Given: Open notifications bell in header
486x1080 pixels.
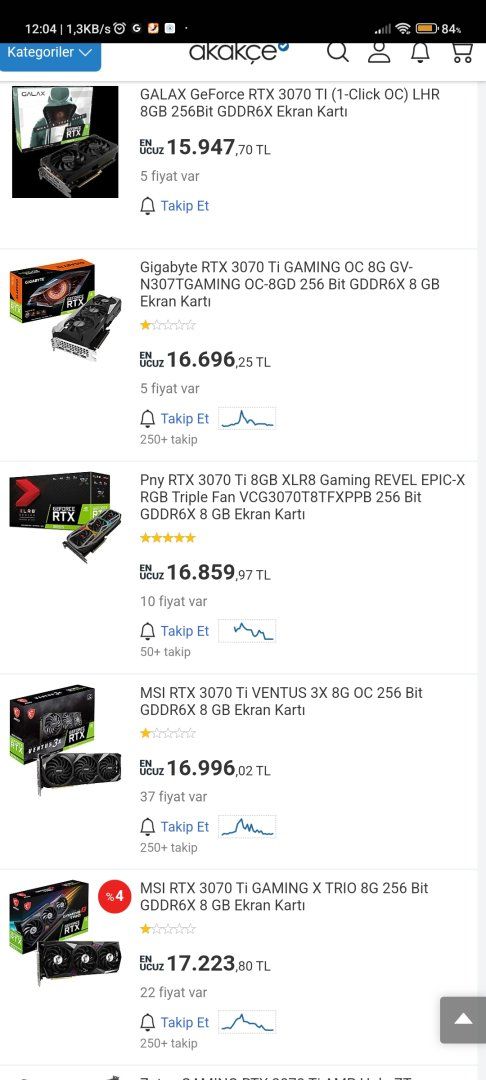Looking at the screenshot, I should click(x=420, y=52).
